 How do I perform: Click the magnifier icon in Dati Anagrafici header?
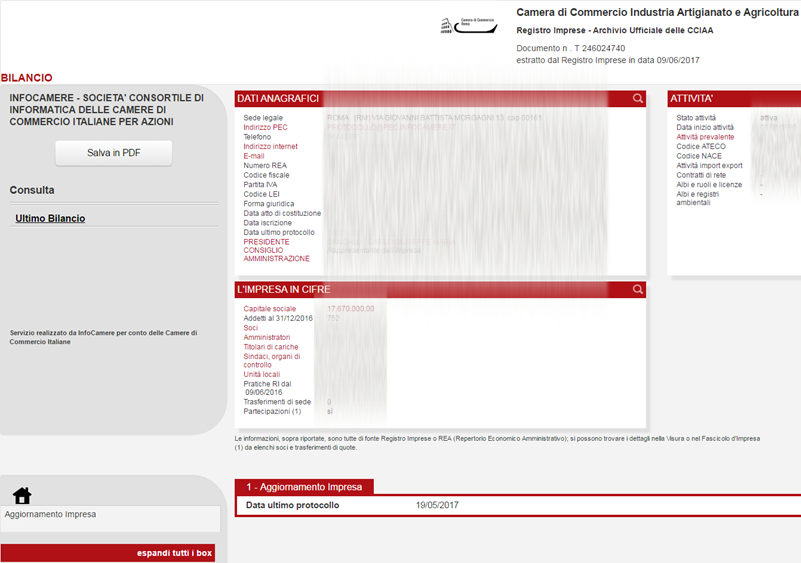638,98
